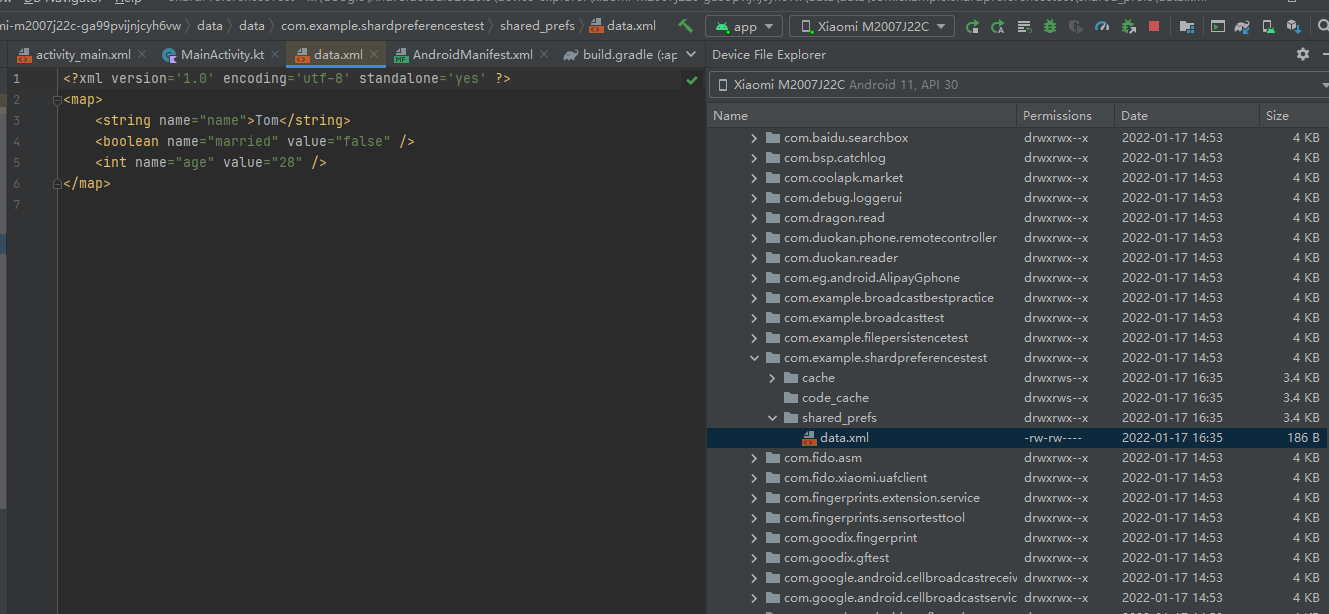1329x614 pixels.
Task: Click the Profile app gauge icon
Action: click(x=1102, y=27)
